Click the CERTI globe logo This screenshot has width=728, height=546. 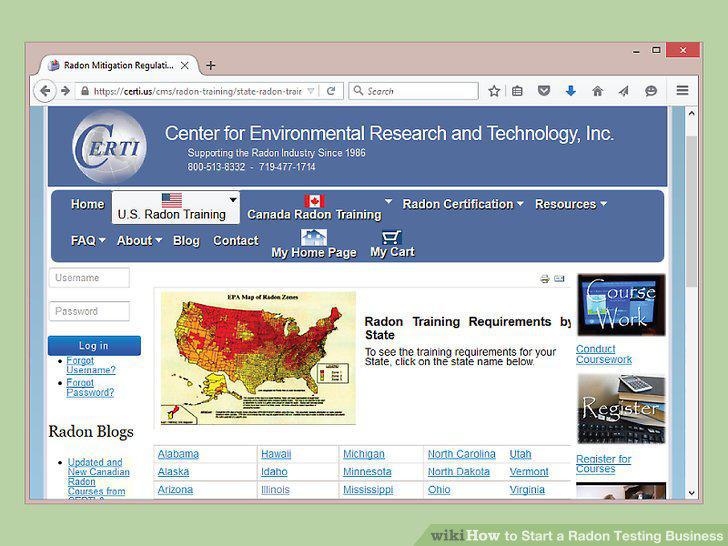pyautogui.click(x=109, y=146)
